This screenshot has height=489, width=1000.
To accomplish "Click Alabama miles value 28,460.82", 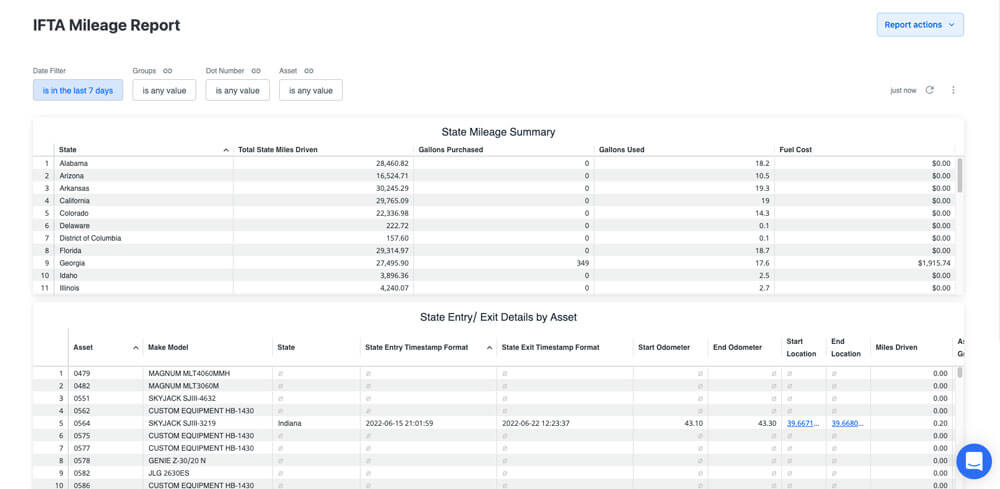I will [392, 163].
